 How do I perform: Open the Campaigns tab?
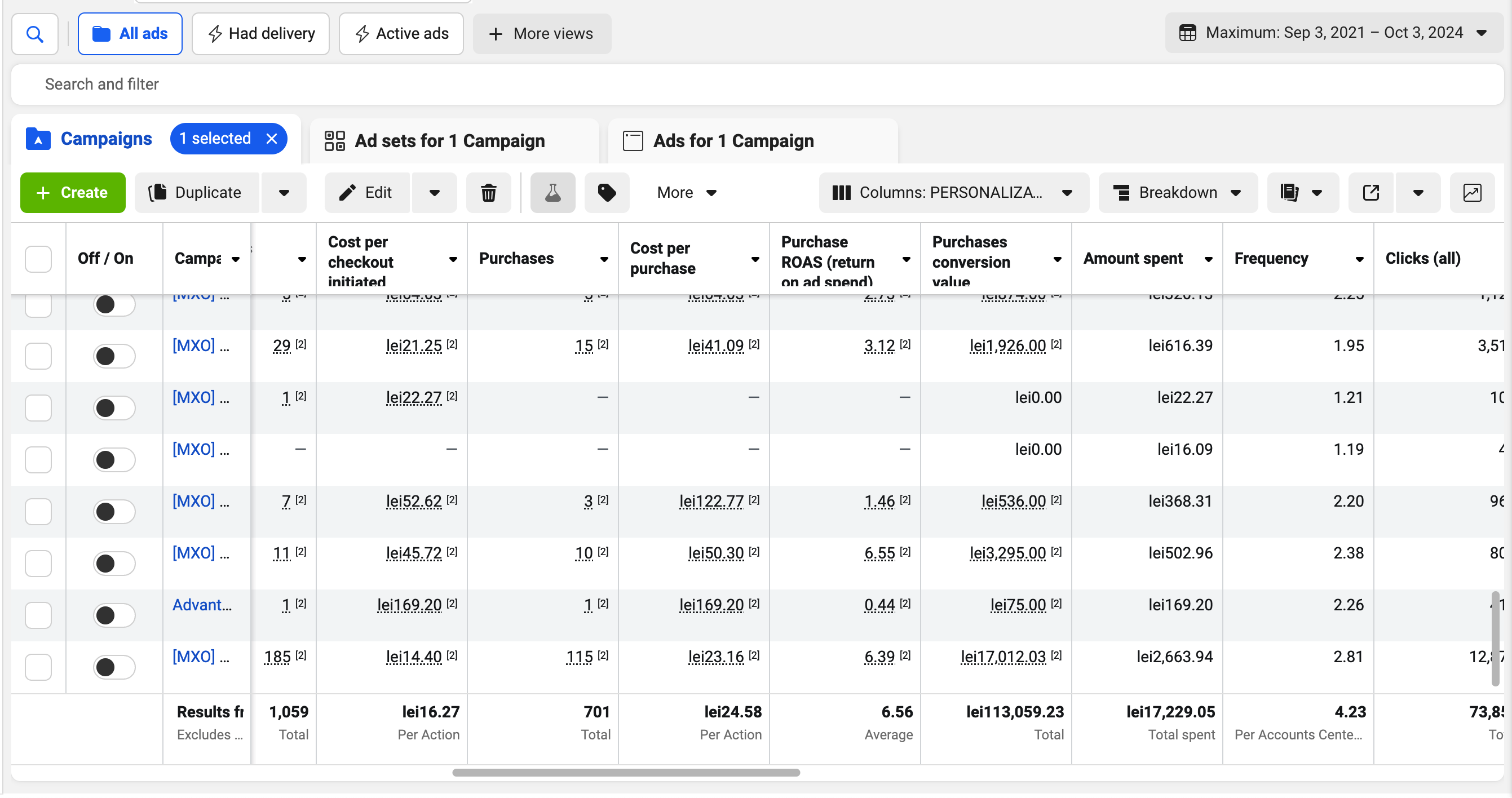106,139
